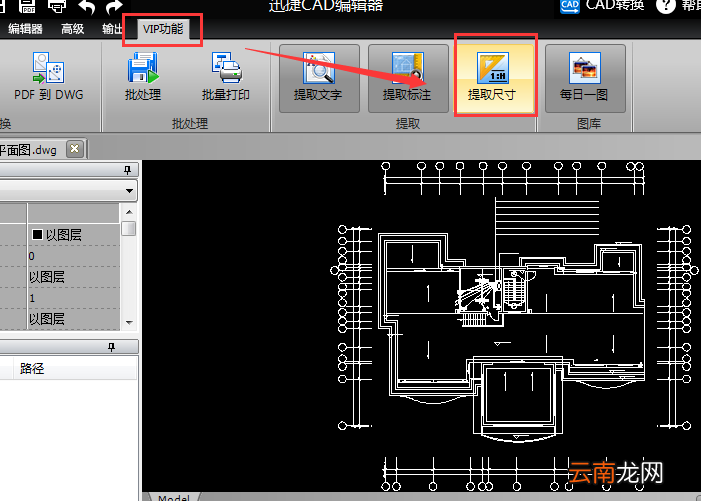Pin the properties panel
The height and width of the screenshot is (501, 701).
click(127, 170)
